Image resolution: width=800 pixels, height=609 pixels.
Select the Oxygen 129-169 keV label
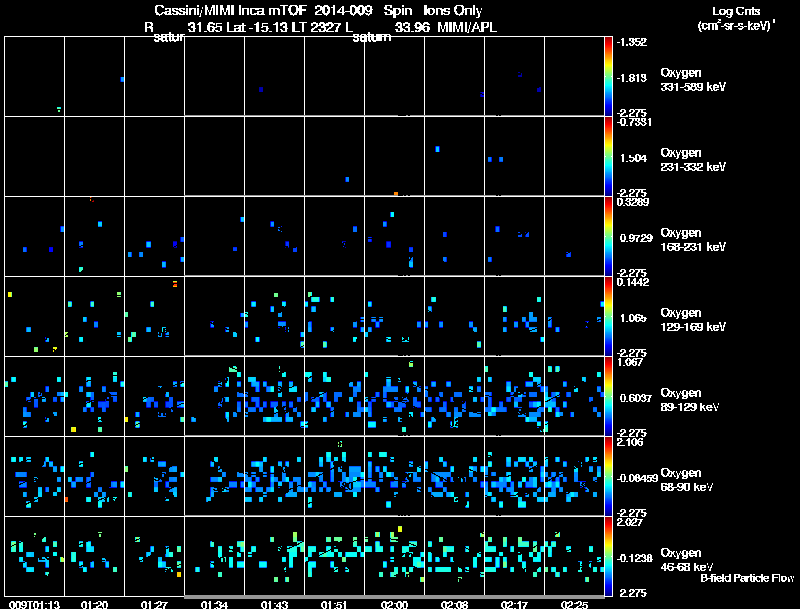tap(693, 320)
